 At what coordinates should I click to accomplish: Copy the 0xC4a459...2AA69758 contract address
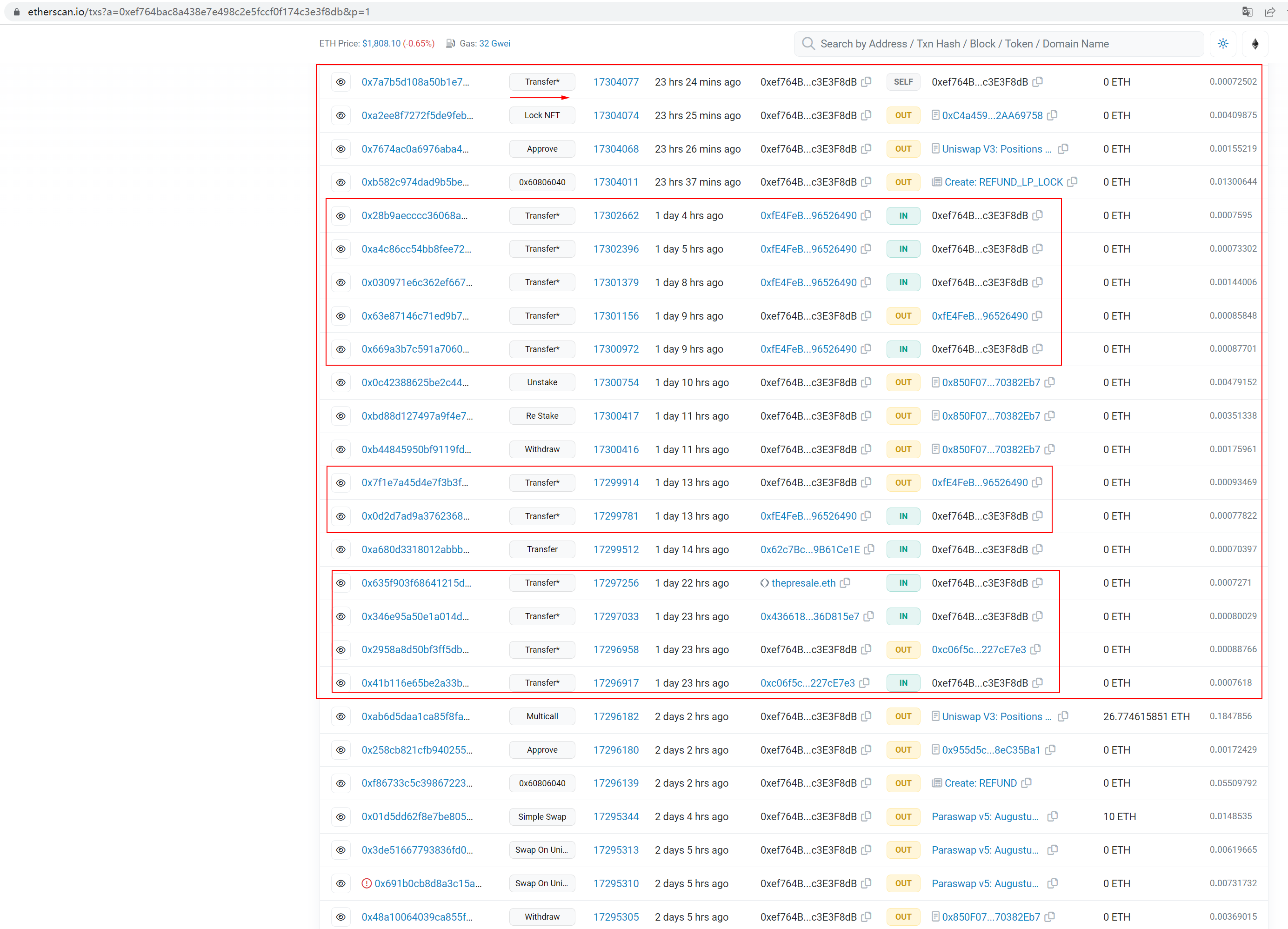tap(1052, 115)
